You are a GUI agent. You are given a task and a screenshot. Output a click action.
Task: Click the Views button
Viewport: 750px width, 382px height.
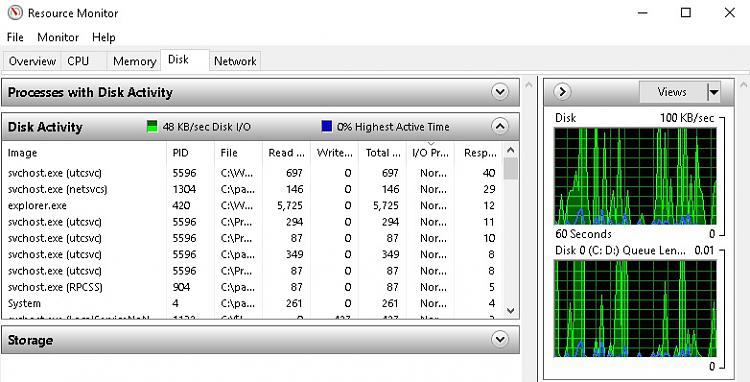pyautogui.click(x=673, y=92)
